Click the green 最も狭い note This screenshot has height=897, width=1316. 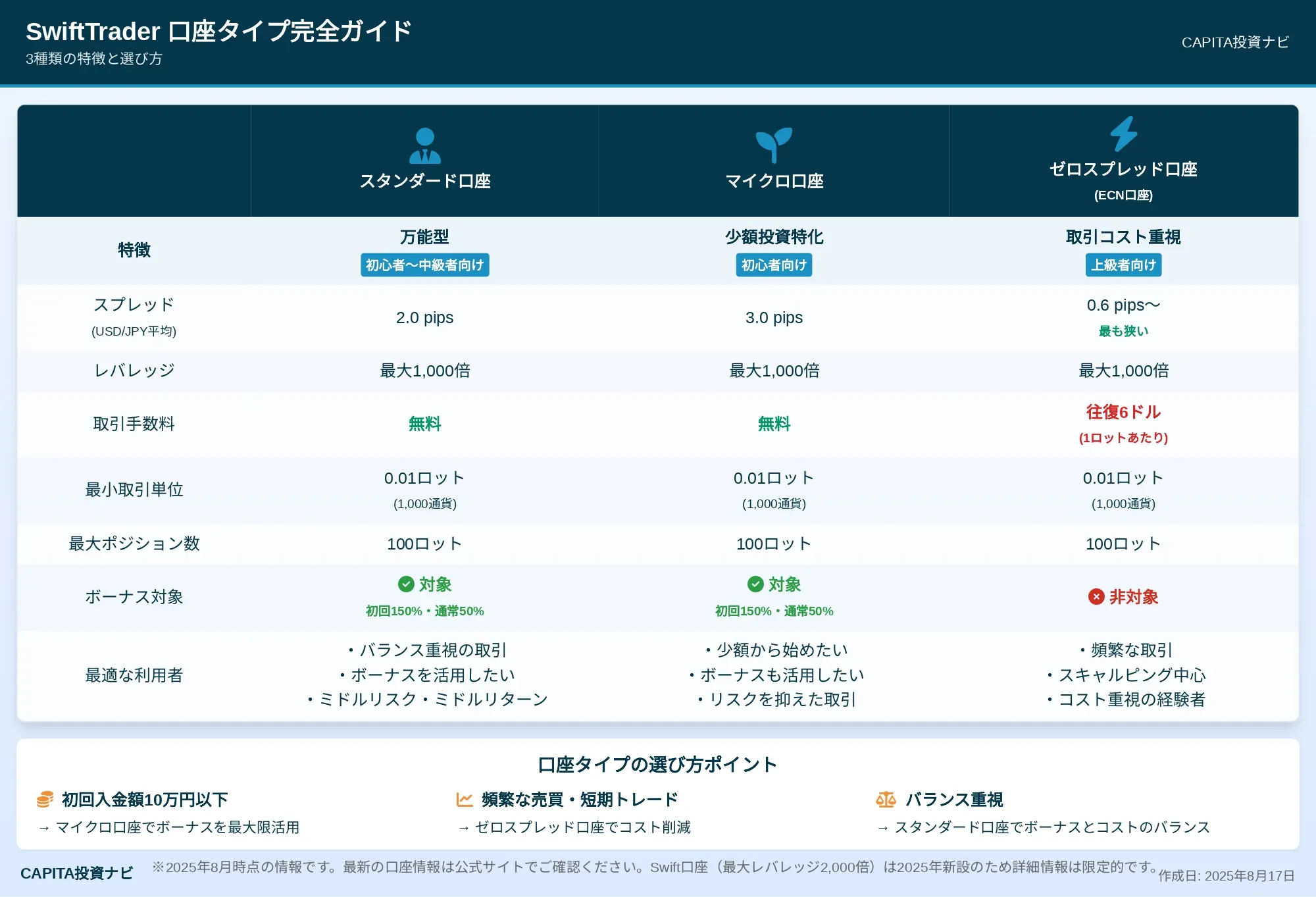[x=1123, y=331]
